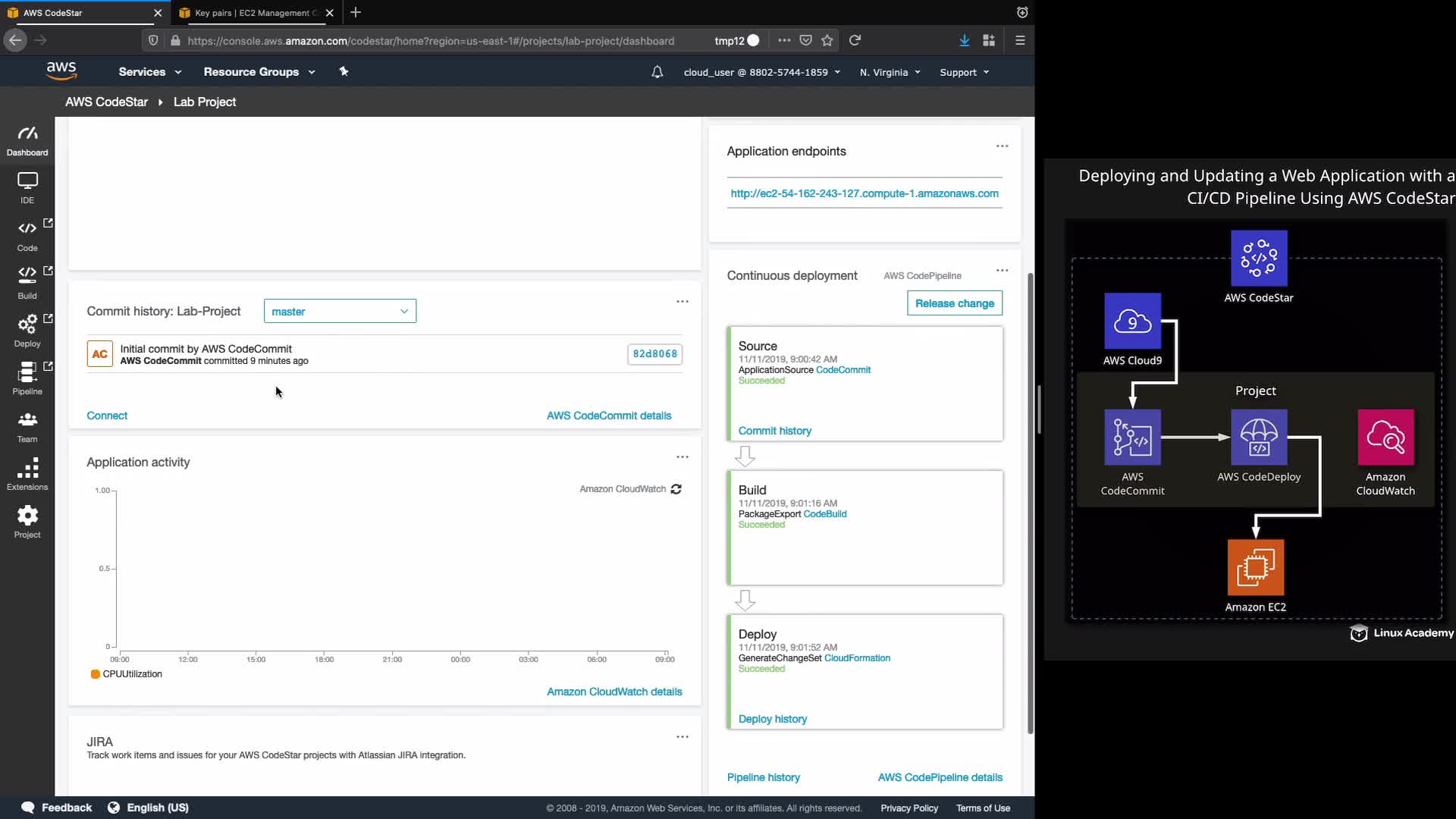Open the Project settings gear icon
This screenshot has width=1456, height=819.
tap(27, 522)
